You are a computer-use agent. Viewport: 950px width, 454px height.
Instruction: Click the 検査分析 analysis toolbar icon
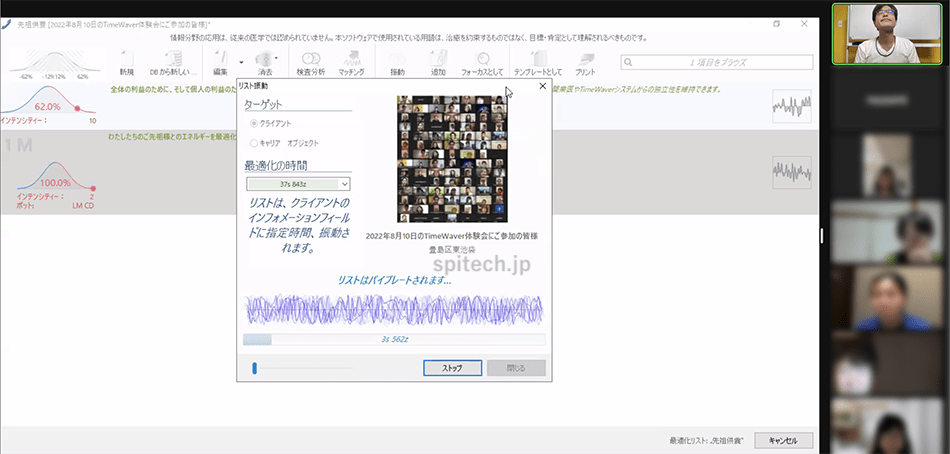pyautogui.click(x=311, y=63)
